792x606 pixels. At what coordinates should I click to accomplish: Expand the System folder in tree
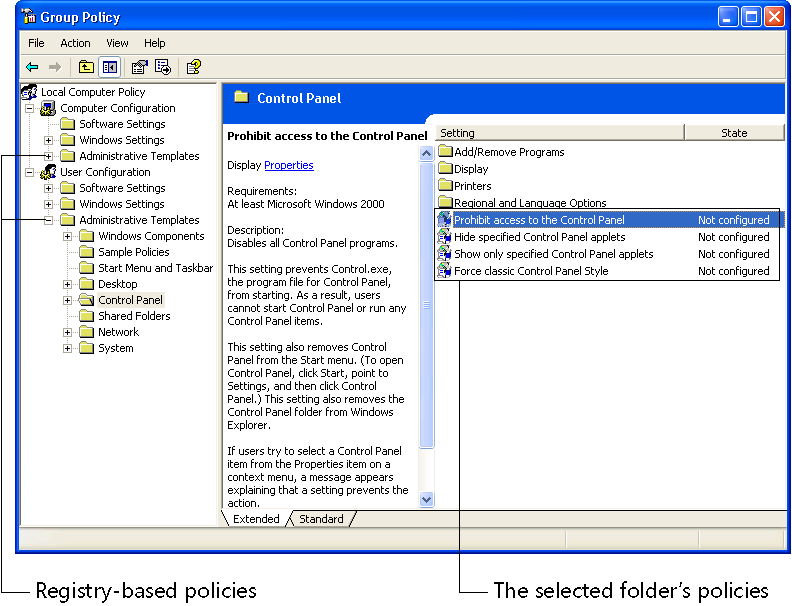coord(68,348)
